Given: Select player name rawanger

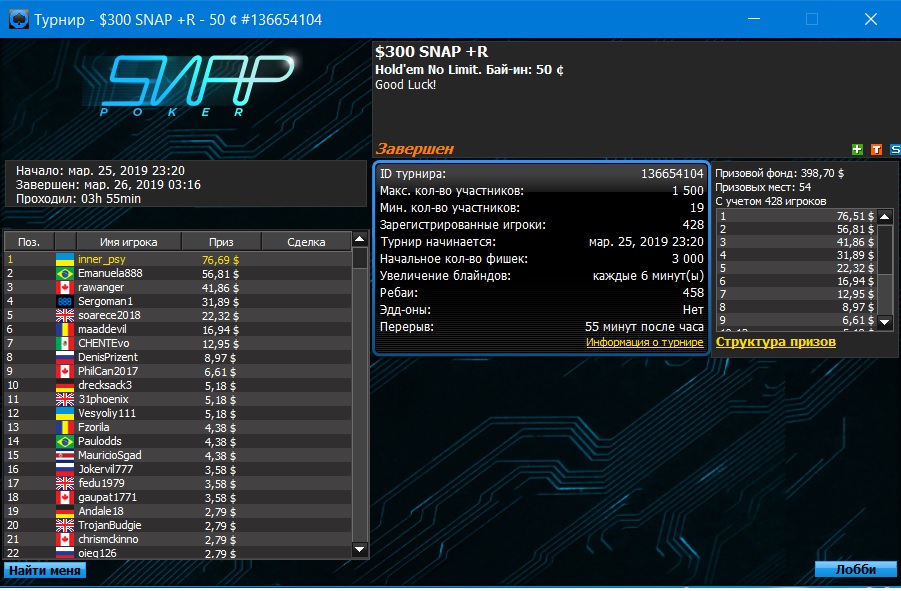Looking at the screenshot, I should [x=101, y=287].
